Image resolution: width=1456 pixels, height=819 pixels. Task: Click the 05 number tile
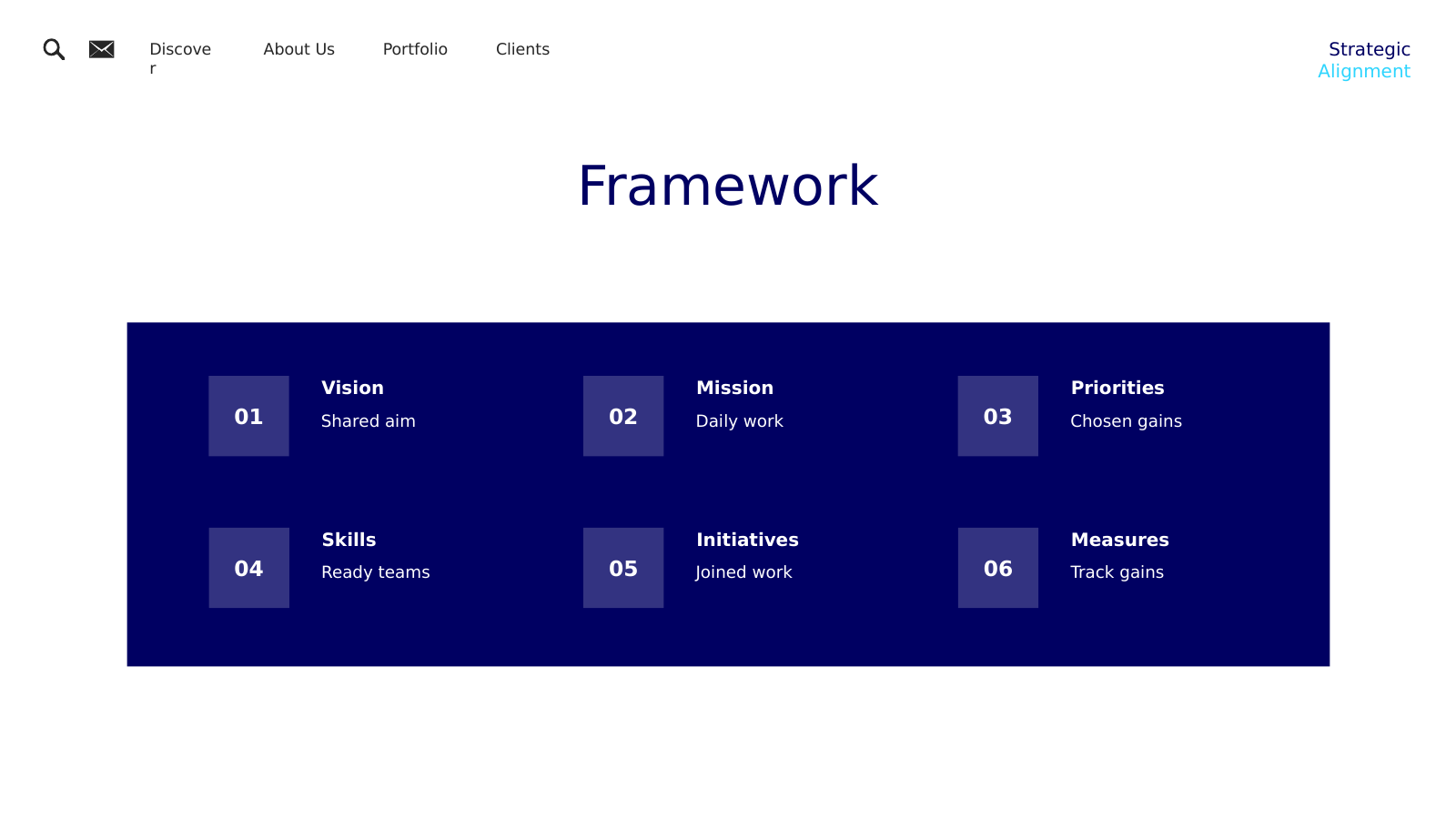point(623,568)
